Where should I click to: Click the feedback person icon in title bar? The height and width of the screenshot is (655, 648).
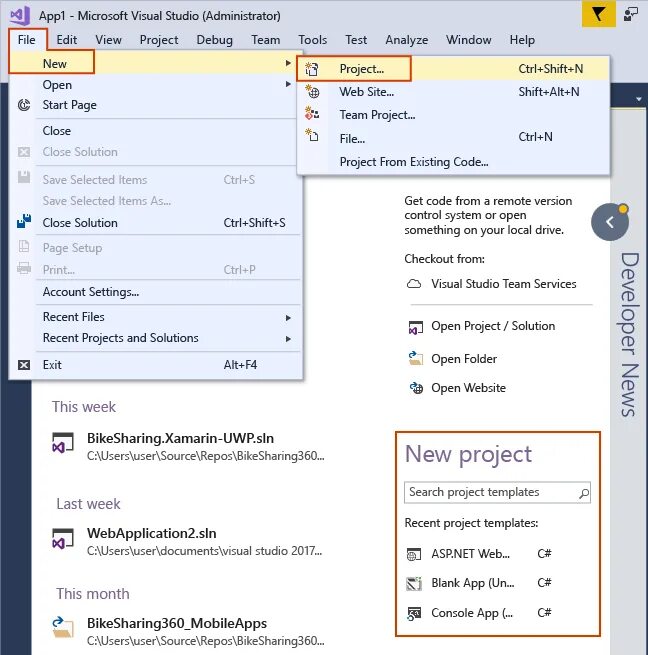point(630,14)
